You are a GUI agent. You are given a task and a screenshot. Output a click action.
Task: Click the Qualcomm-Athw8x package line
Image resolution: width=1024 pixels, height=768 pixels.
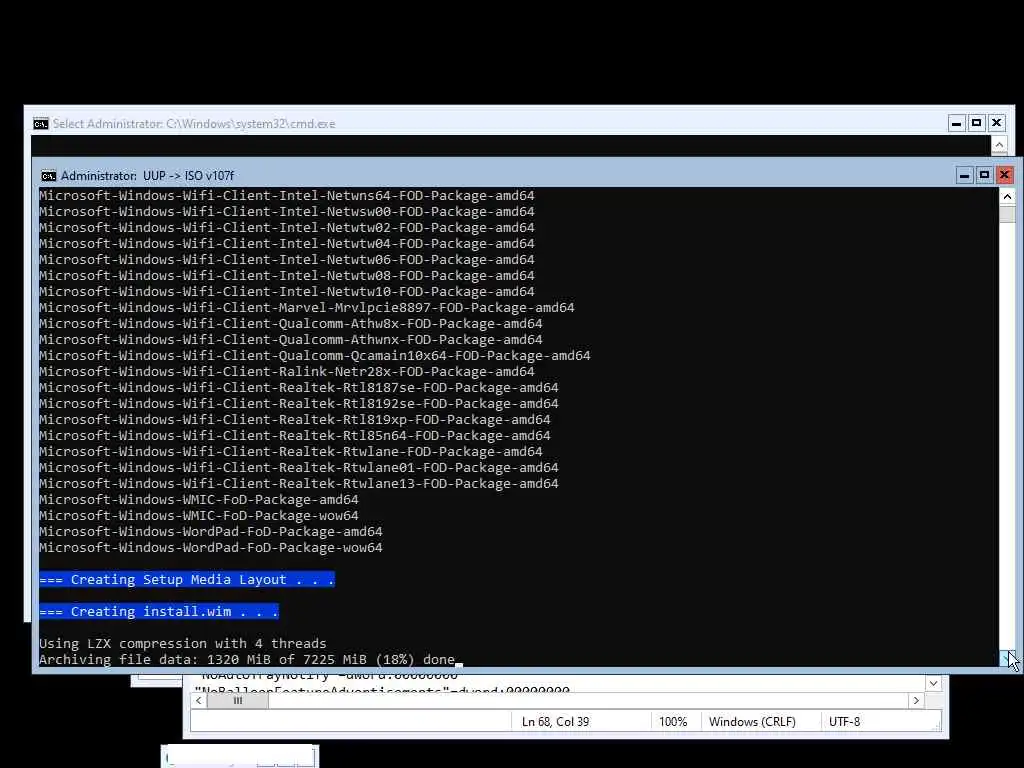pyautogui.click(x=291, y=323)
